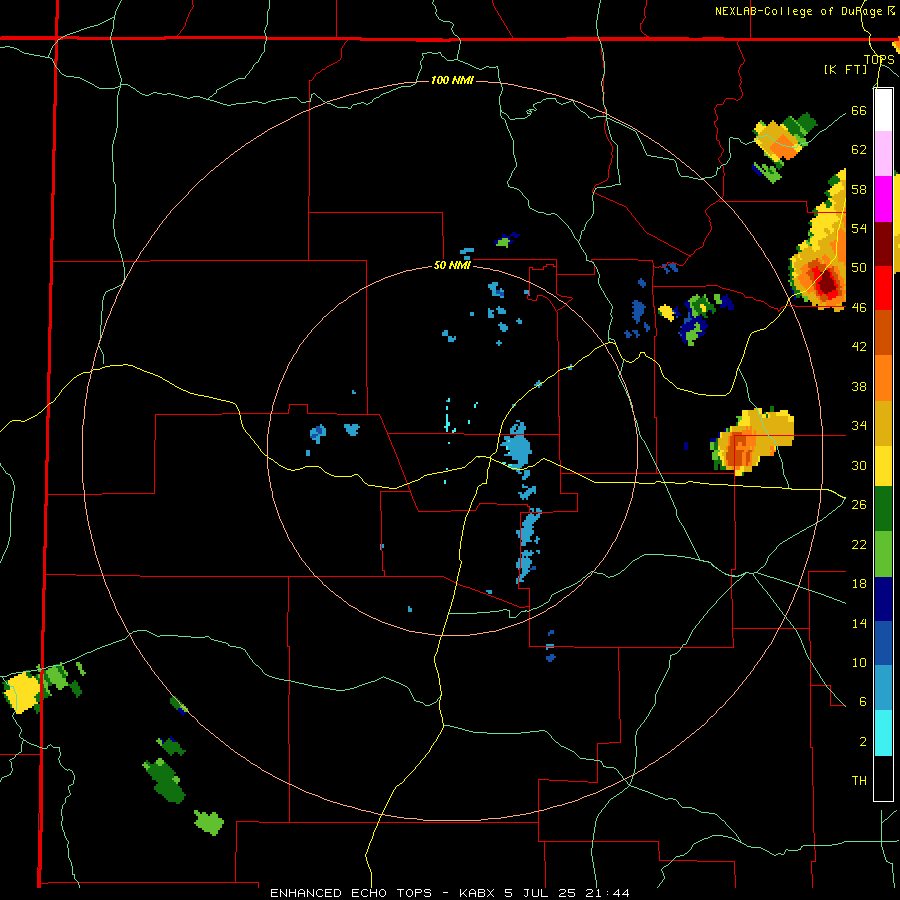Click the "KABX" radar site identifier
Viewport: 900px width, 900px height.
click(x=479, y=893)
